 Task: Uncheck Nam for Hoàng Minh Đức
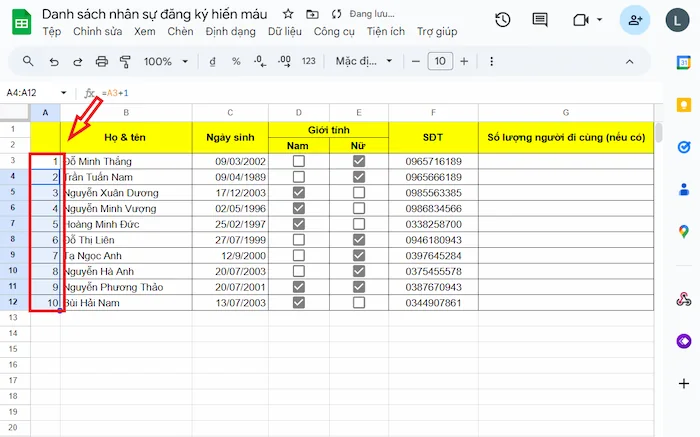pos(299,224)
